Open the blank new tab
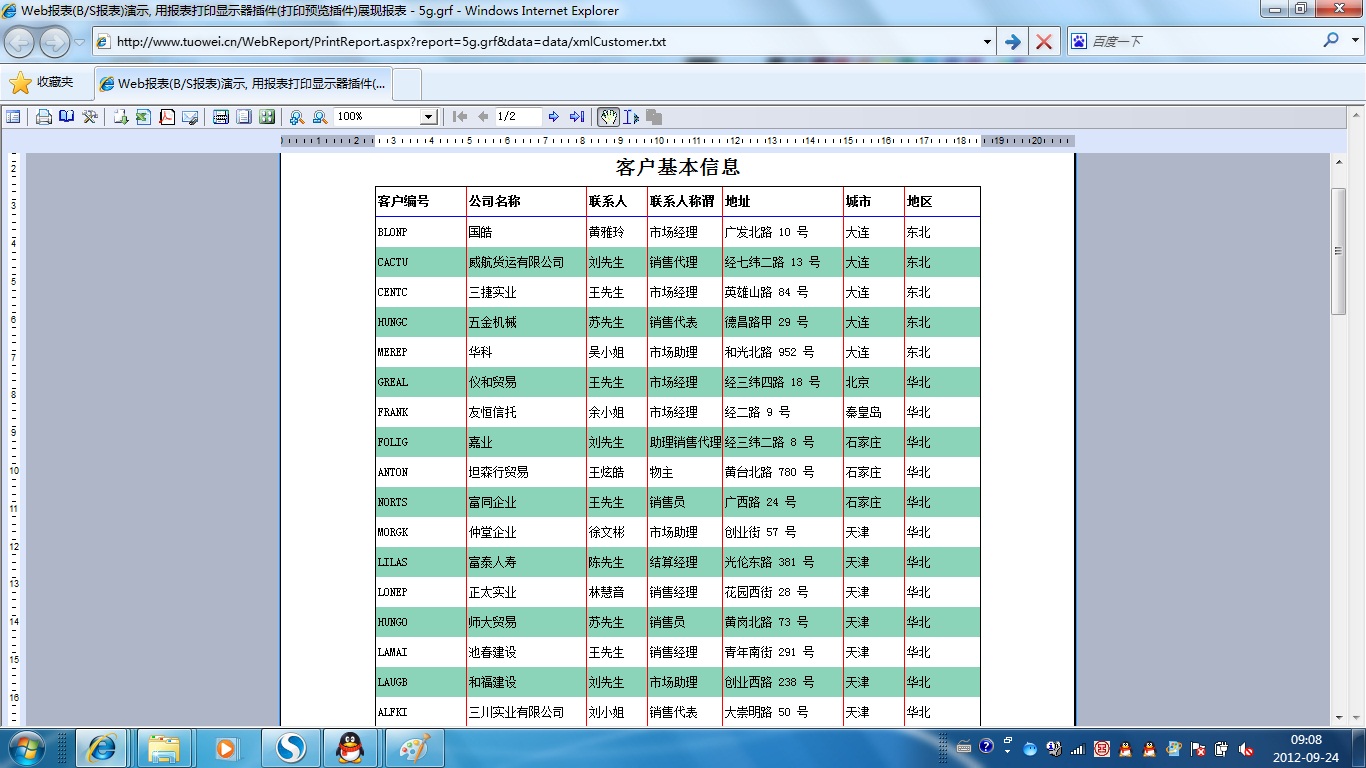Image resolution: width=1366 pixels, height=768 pixels. tap(407, 84)
